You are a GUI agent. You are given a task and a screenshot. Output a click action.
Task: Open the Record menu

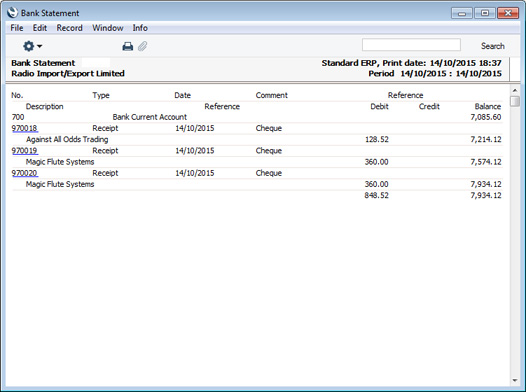click(69, 28)
